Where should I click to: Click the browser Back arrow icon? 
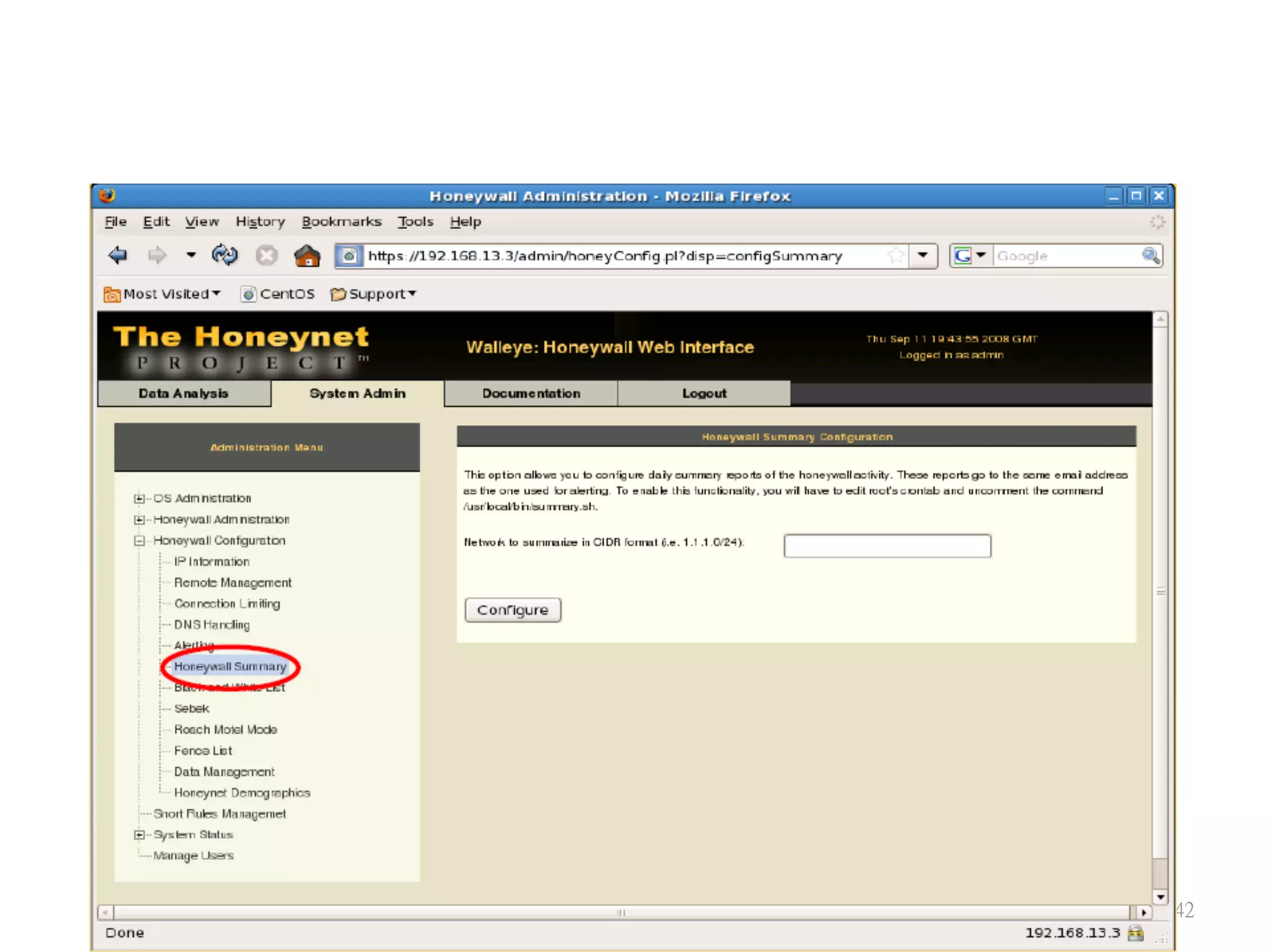coord(118,255)
